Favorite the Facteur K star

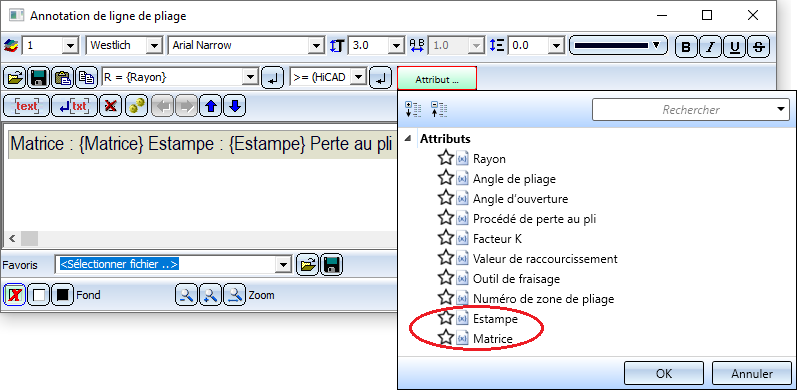point(445,238)
